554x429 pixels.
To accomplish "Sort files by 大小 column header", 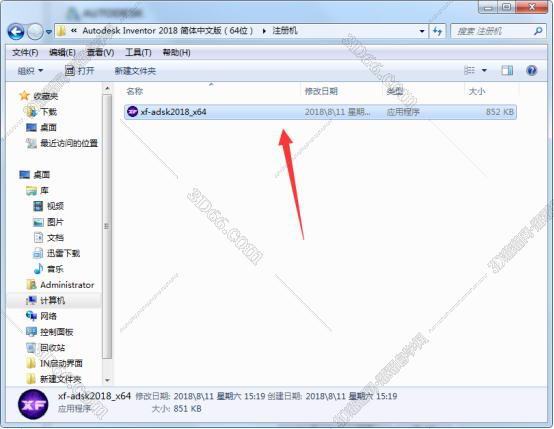I will point(477,92).
